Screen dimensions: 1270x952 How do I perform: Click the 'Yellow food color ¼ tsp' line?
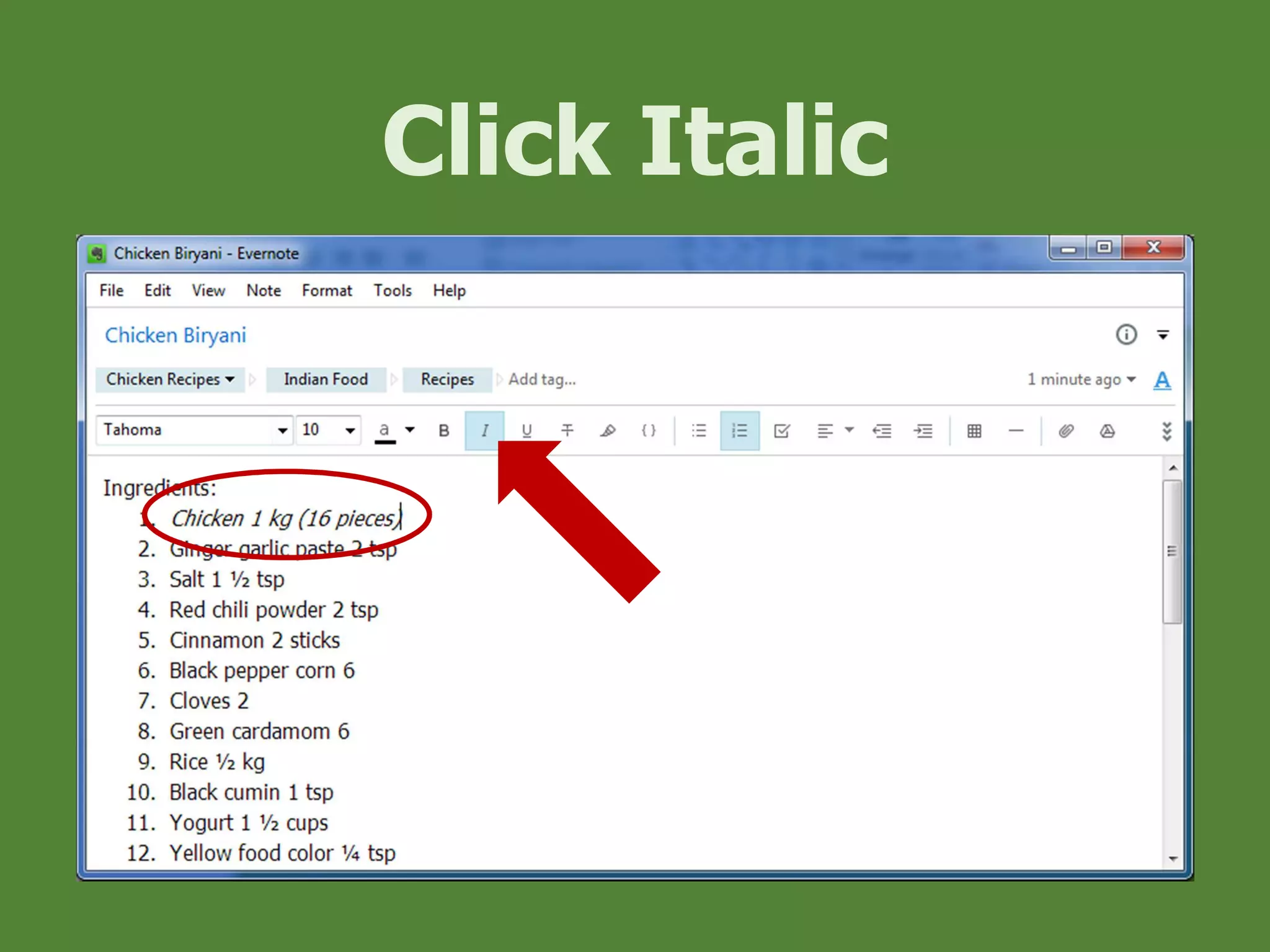coord(282,853)
